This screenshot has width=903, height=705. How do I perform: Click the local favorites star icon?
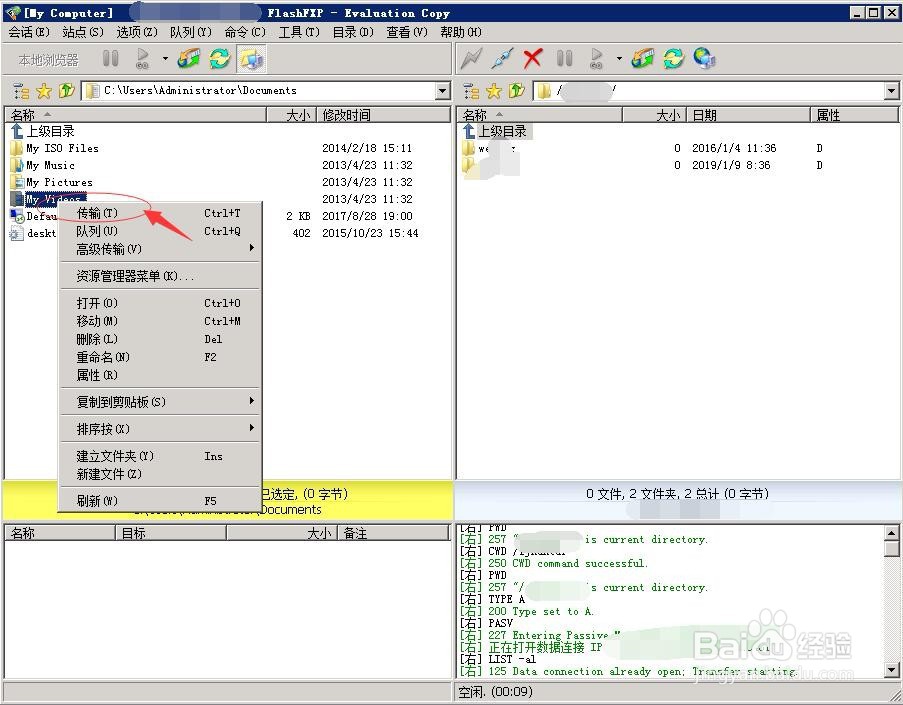(44, 90)
